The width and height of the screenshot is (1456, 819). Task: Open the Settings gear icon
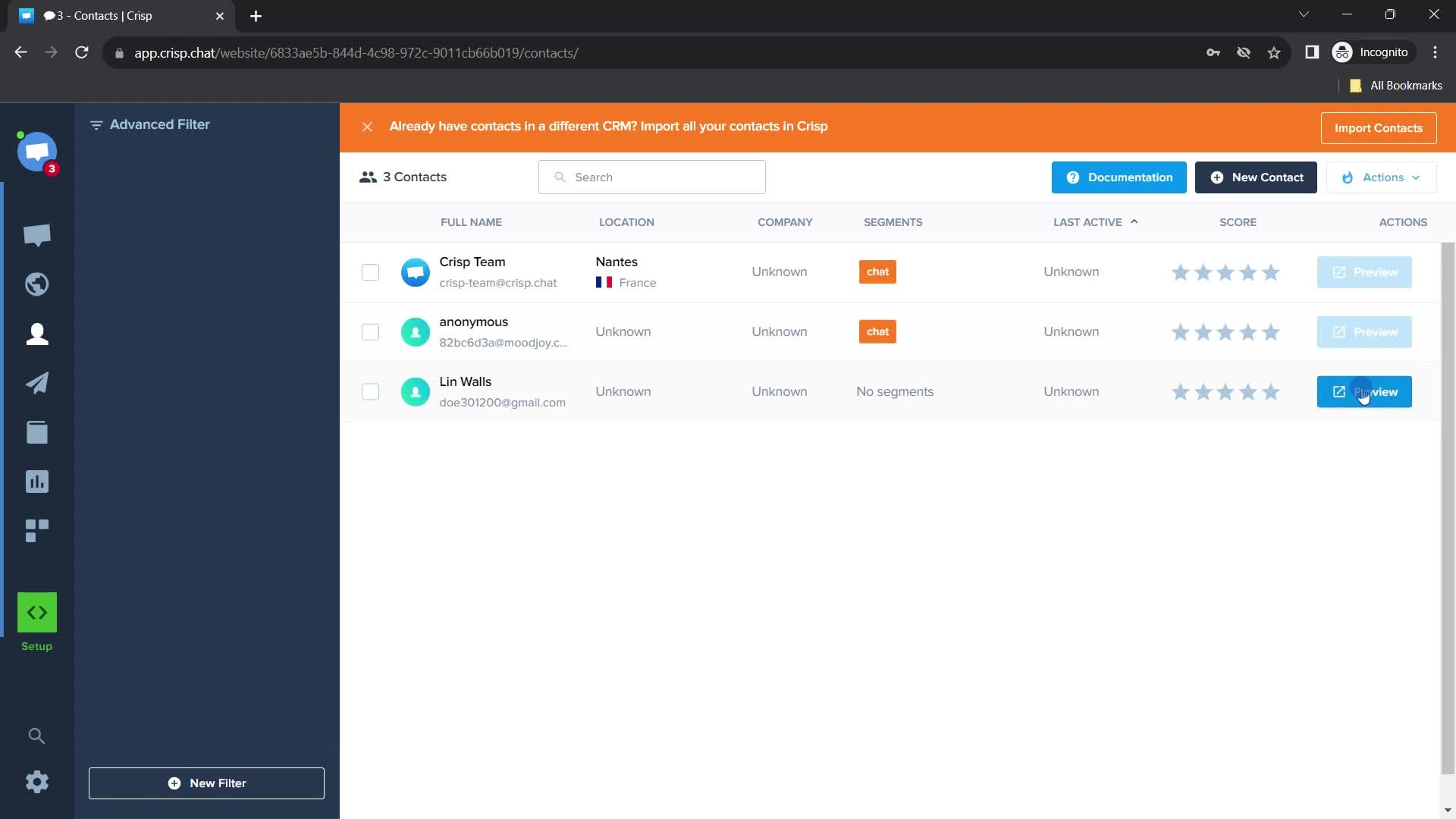[x=37, y=782]
